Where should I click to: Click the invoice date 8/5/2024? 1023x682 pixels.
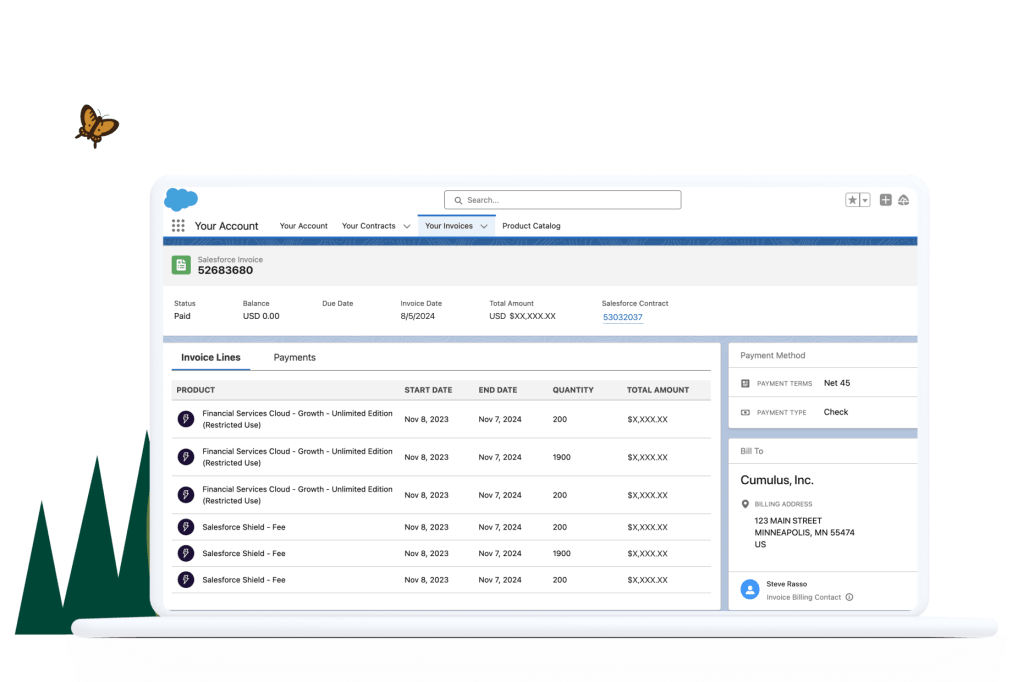pos(418,316)
